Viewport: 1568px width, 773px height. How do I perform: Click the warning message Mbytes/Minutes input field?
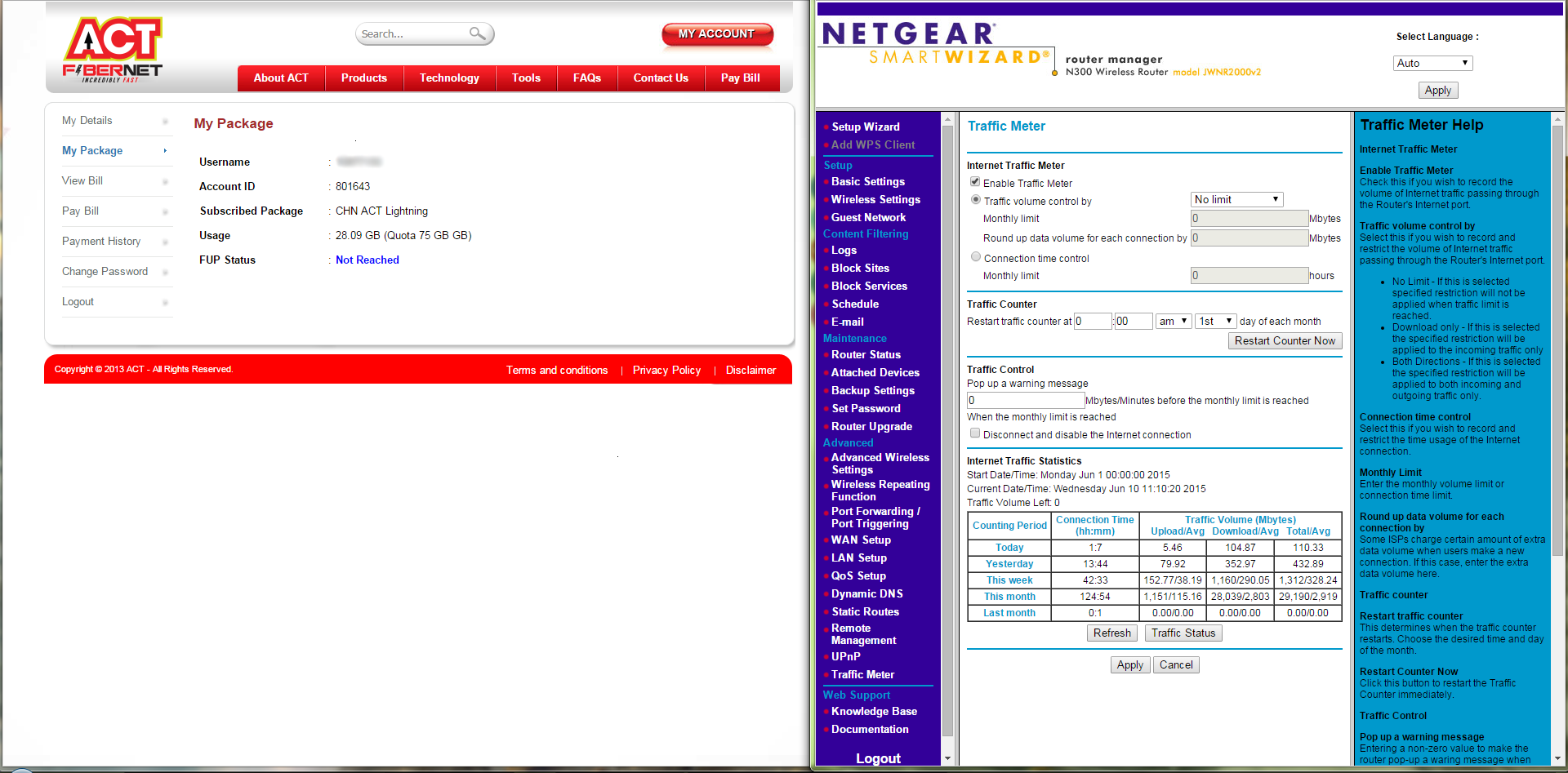(x=1025, y=401)
